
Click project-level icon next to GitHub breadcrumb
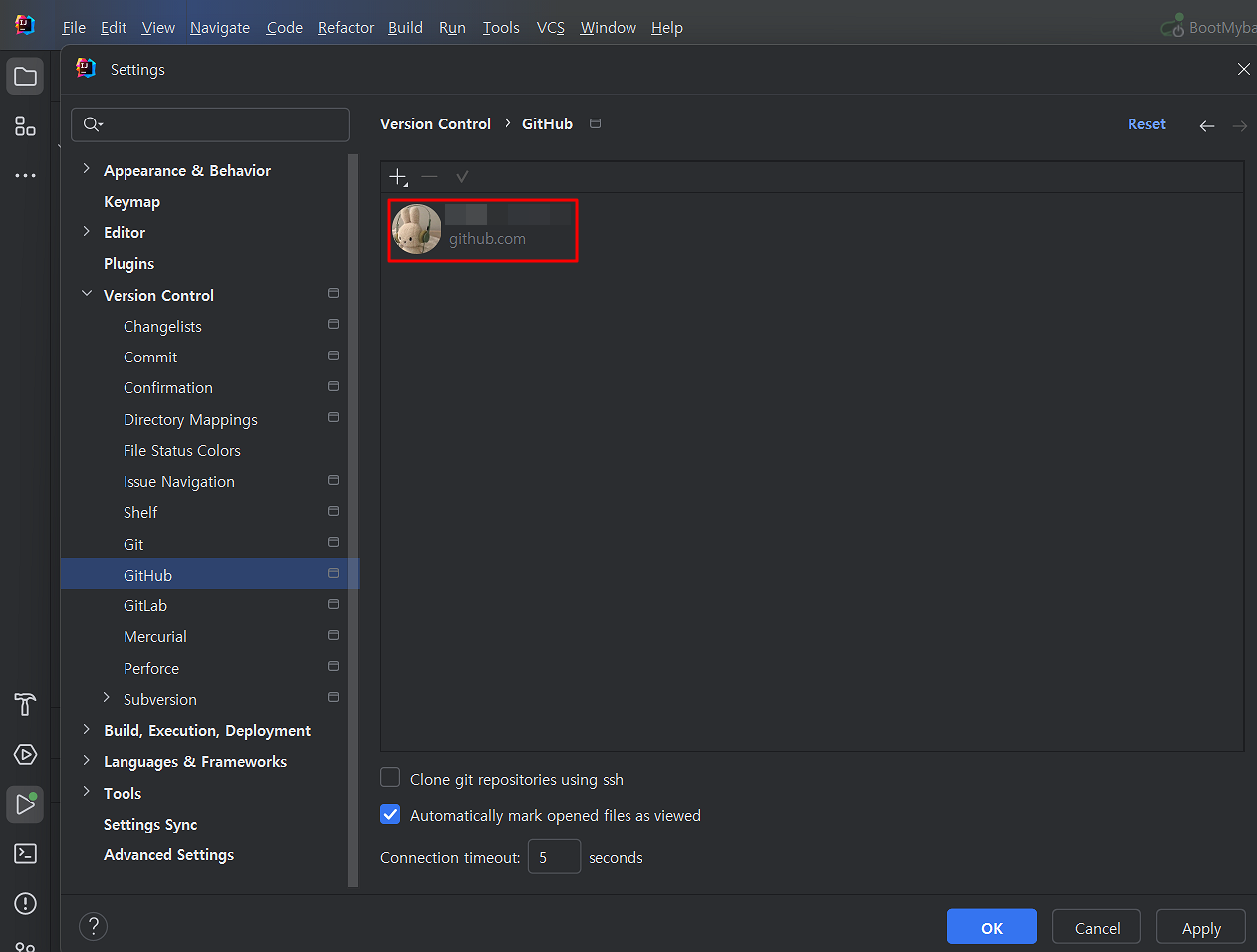click(595, 123)
